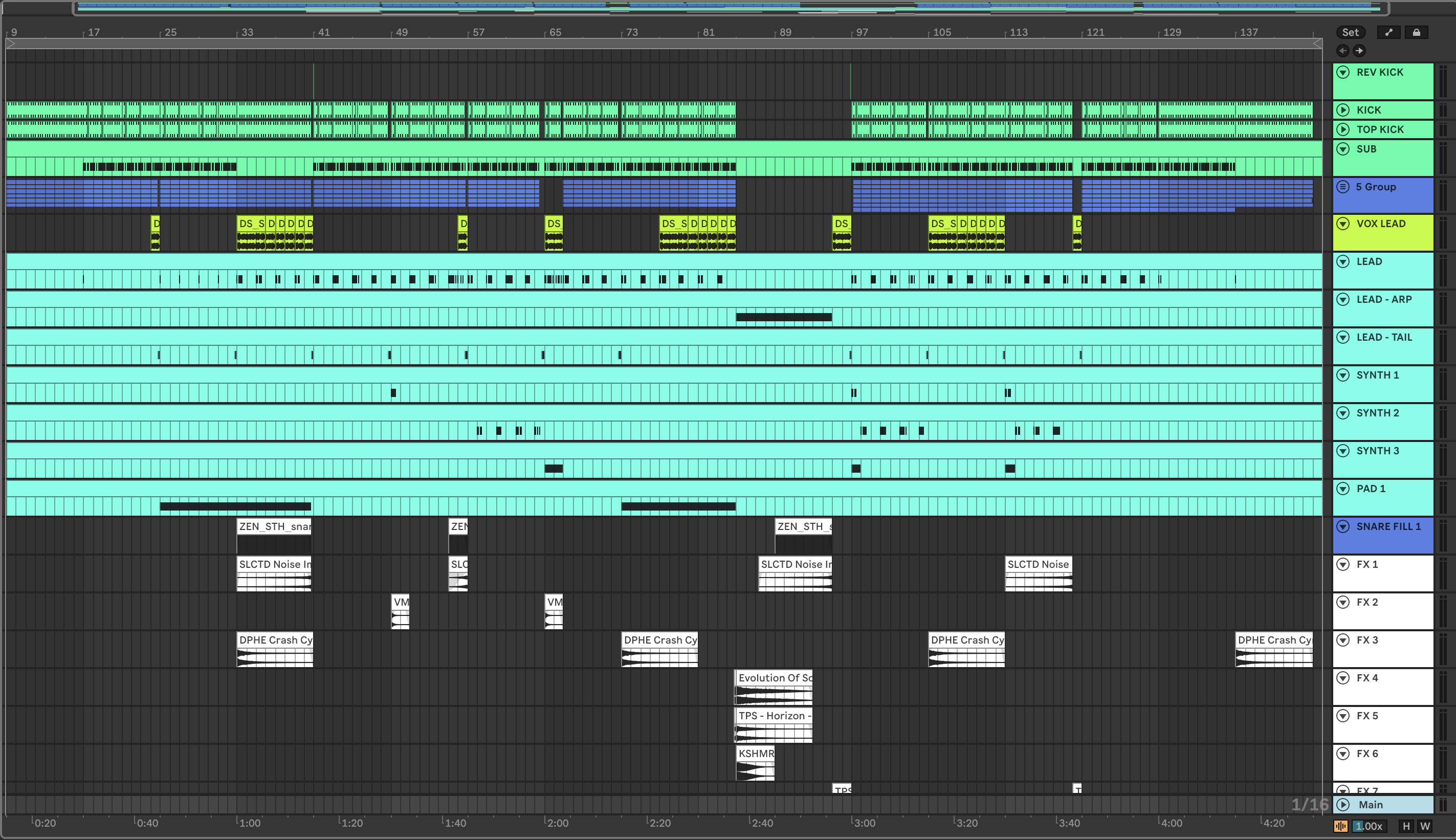The image size is (1456, 840).
Task: Collapse the REV KICK track
Action: coord(1343,72)
